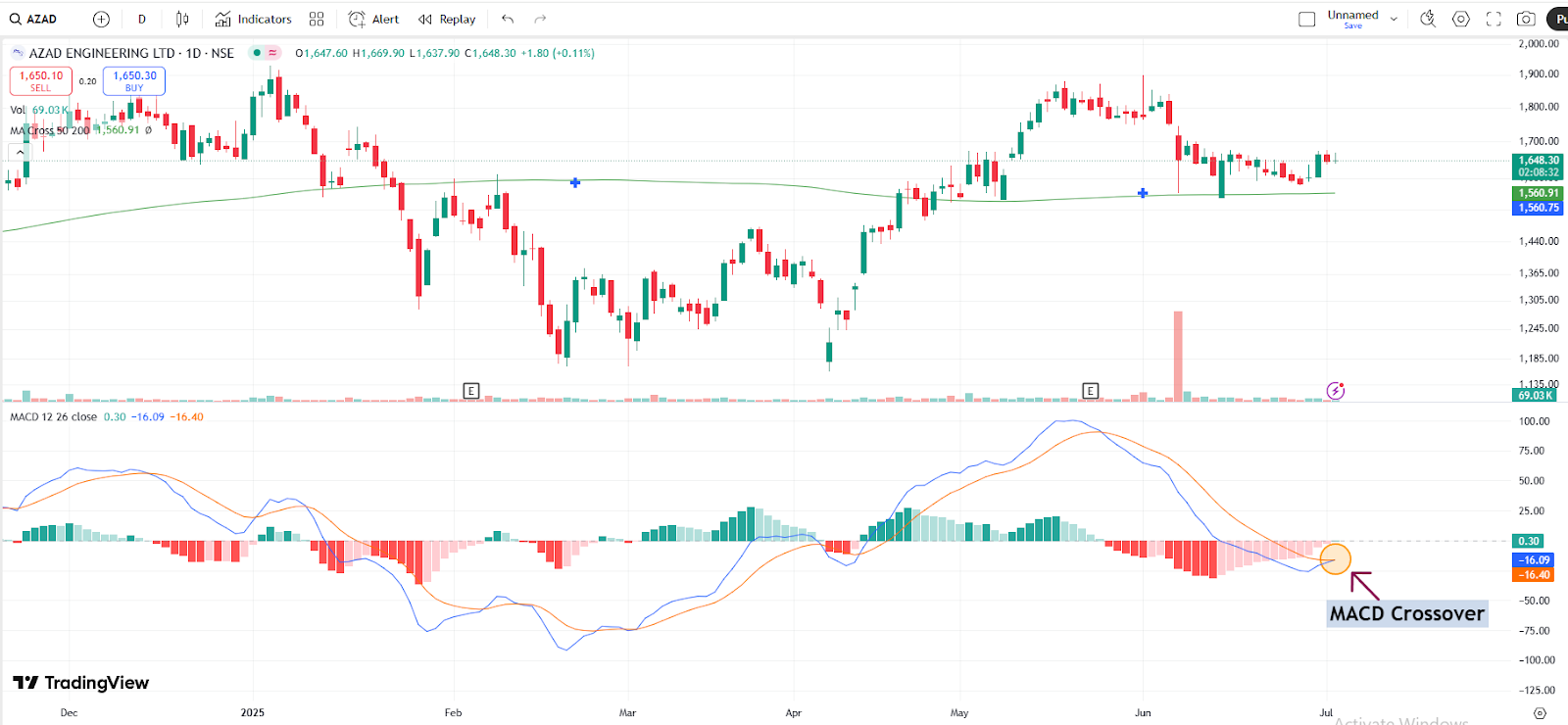Click the February earnings E marker
The width and height of the screenshot is (1568, 725).
pos(471,391)
